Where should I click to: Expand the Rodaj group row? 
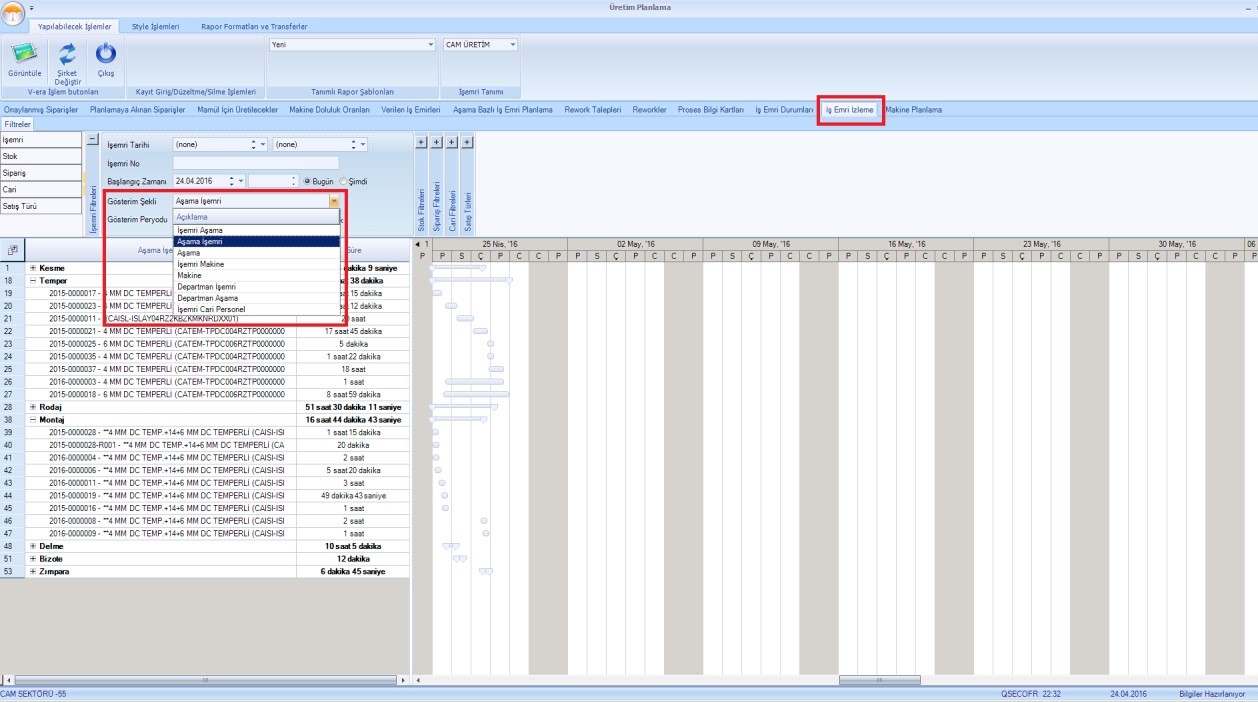tap(33, 407)
